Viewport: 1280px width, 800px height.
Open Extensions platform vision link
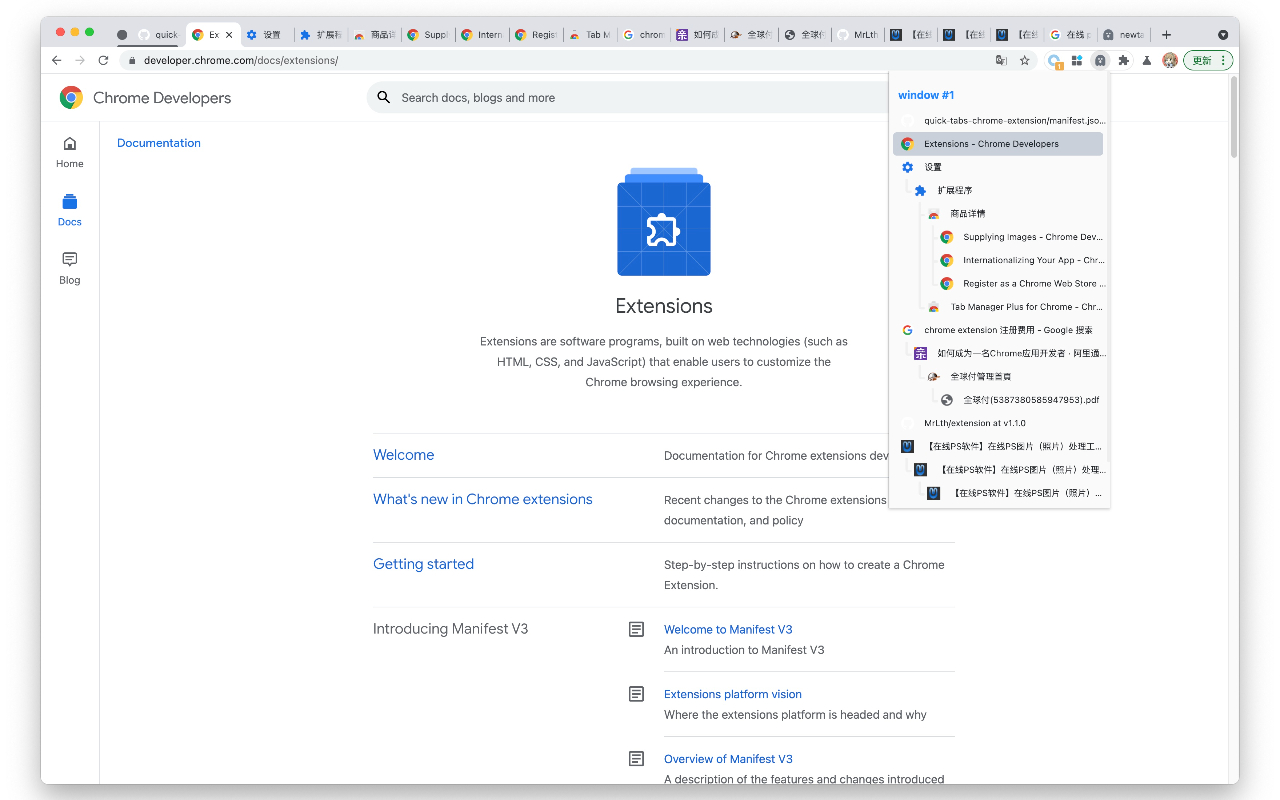coord(733,694)
